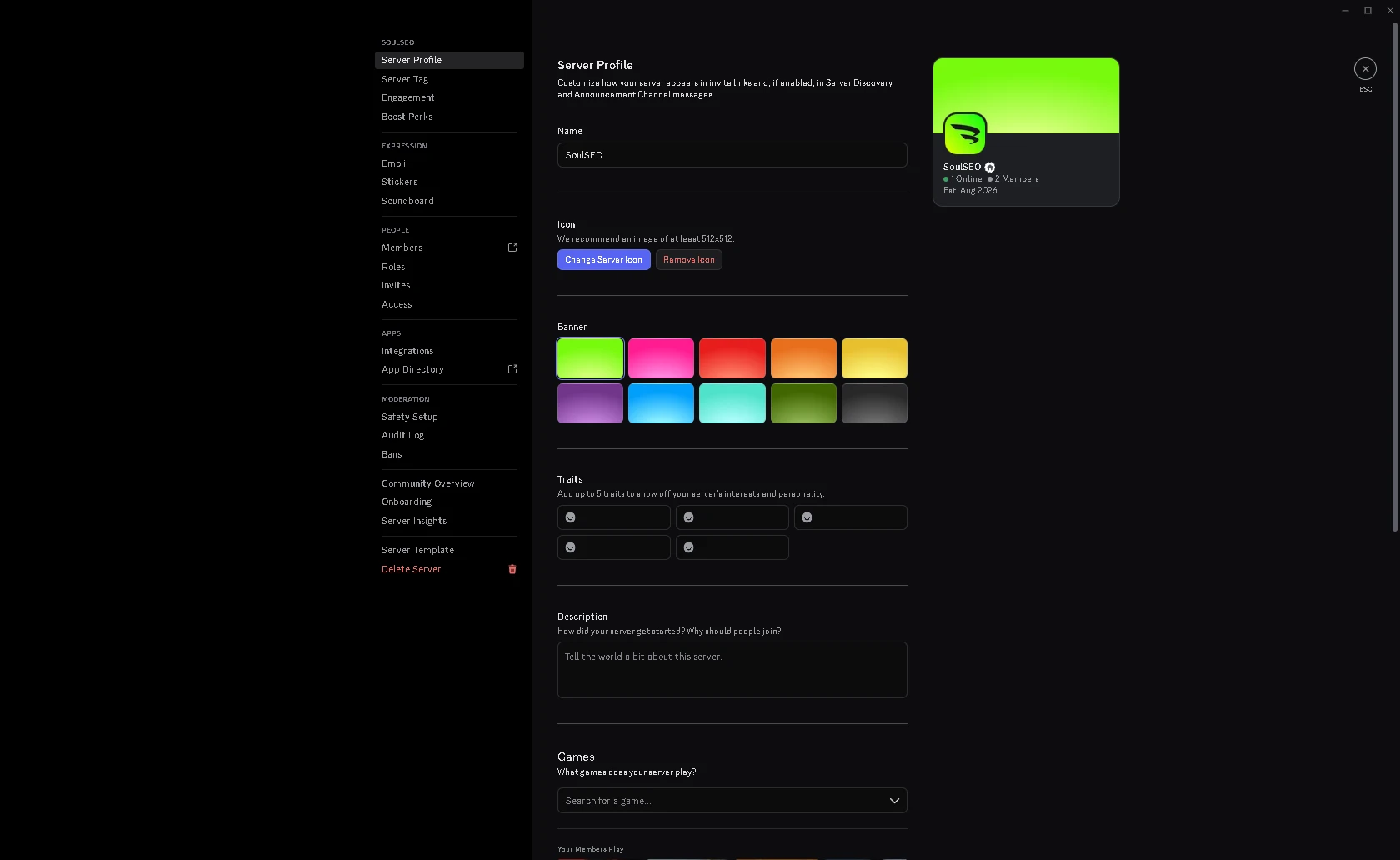This screenshot has height=860, width=1400.
Task: Click Remove Icon button
Action: tap(689, 260)
